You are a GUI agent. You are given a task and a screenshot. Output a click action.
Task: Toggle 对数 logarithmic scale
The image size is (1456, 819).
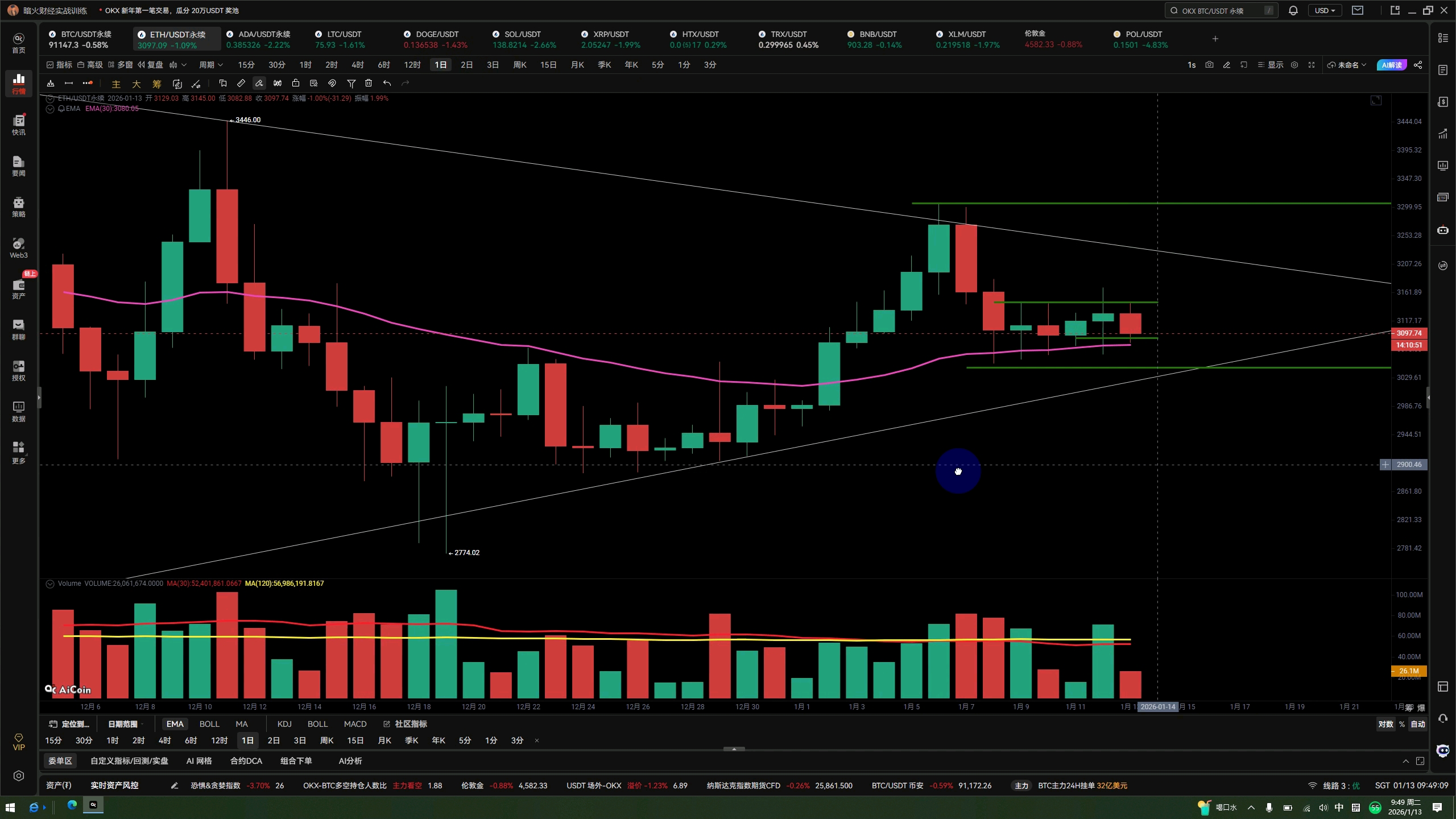[x=1385, y=724]
